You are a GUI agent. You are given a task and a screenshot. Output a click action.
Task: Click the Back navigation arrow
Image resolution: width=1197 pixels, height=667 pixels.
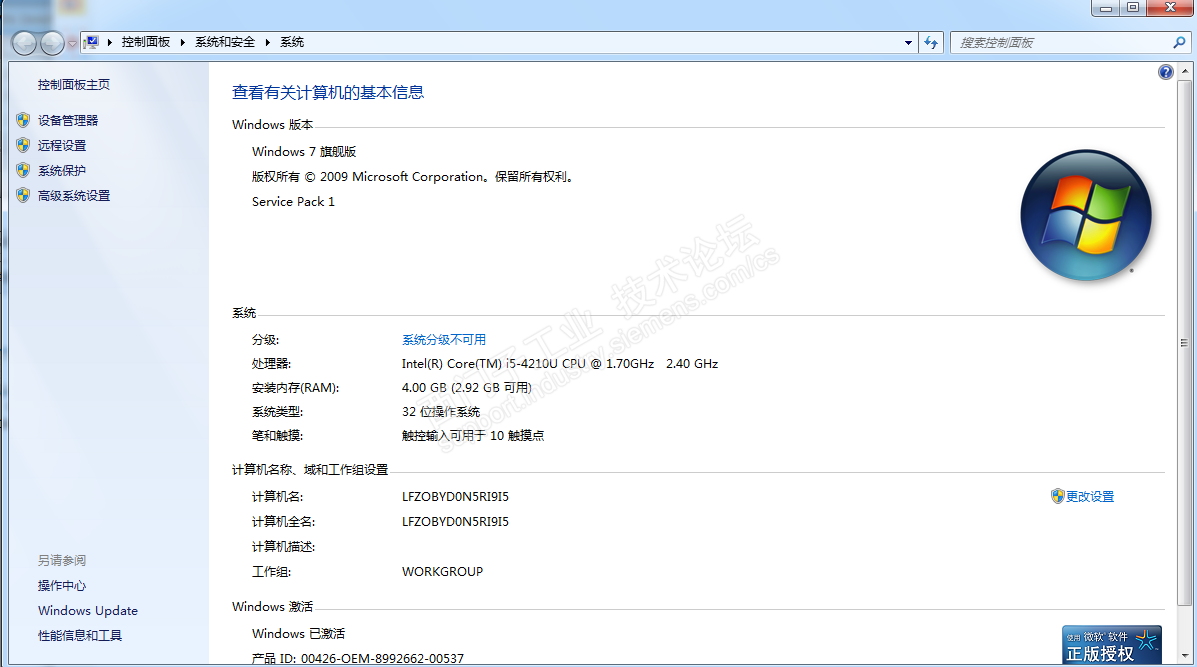tap(24, 43)
